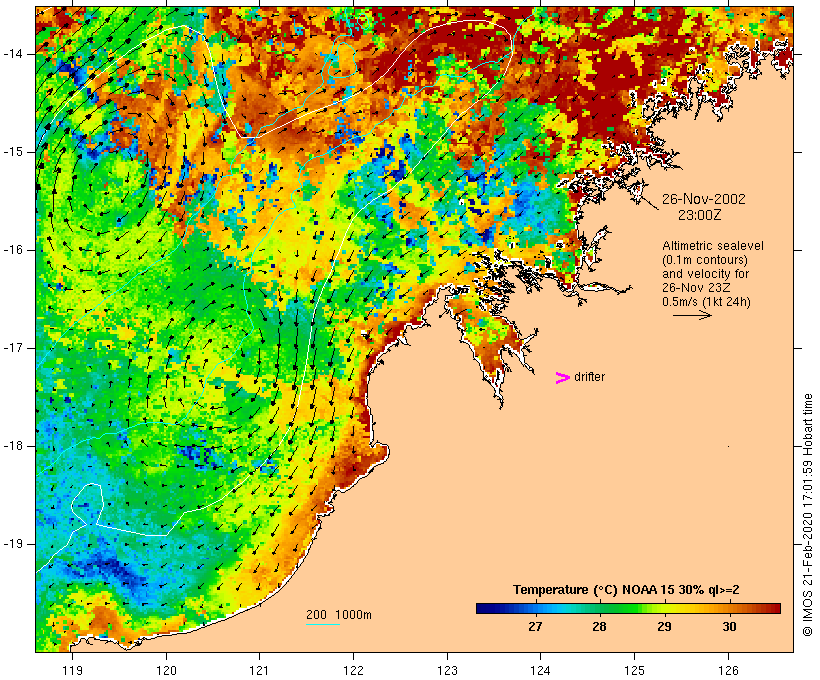The width and height of the screenshot is (820, 680).
Task: Click latitude axis label -18
Action: click(x=12, y=446)
